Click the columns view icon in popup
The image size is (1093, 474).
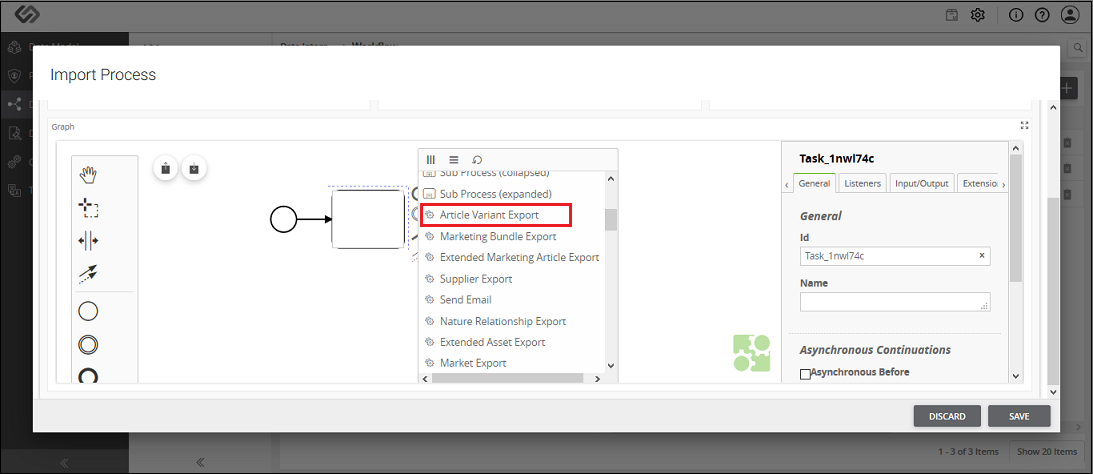[x=431, y=160]
